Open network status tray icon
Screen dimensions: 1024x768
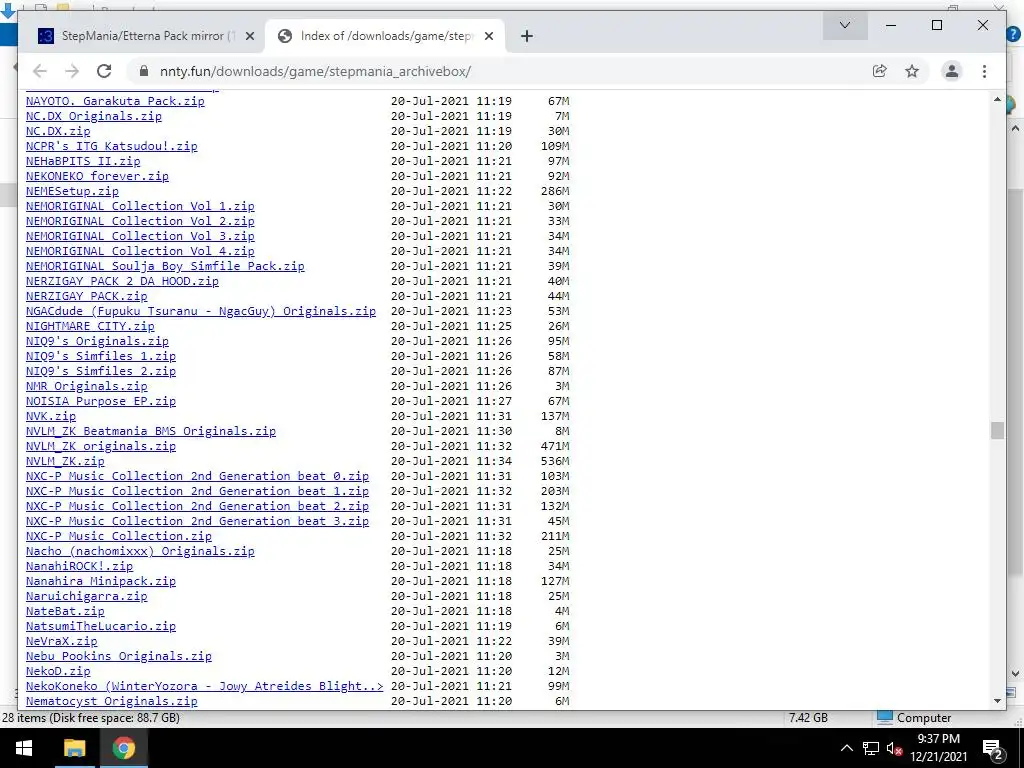point(871,748)
